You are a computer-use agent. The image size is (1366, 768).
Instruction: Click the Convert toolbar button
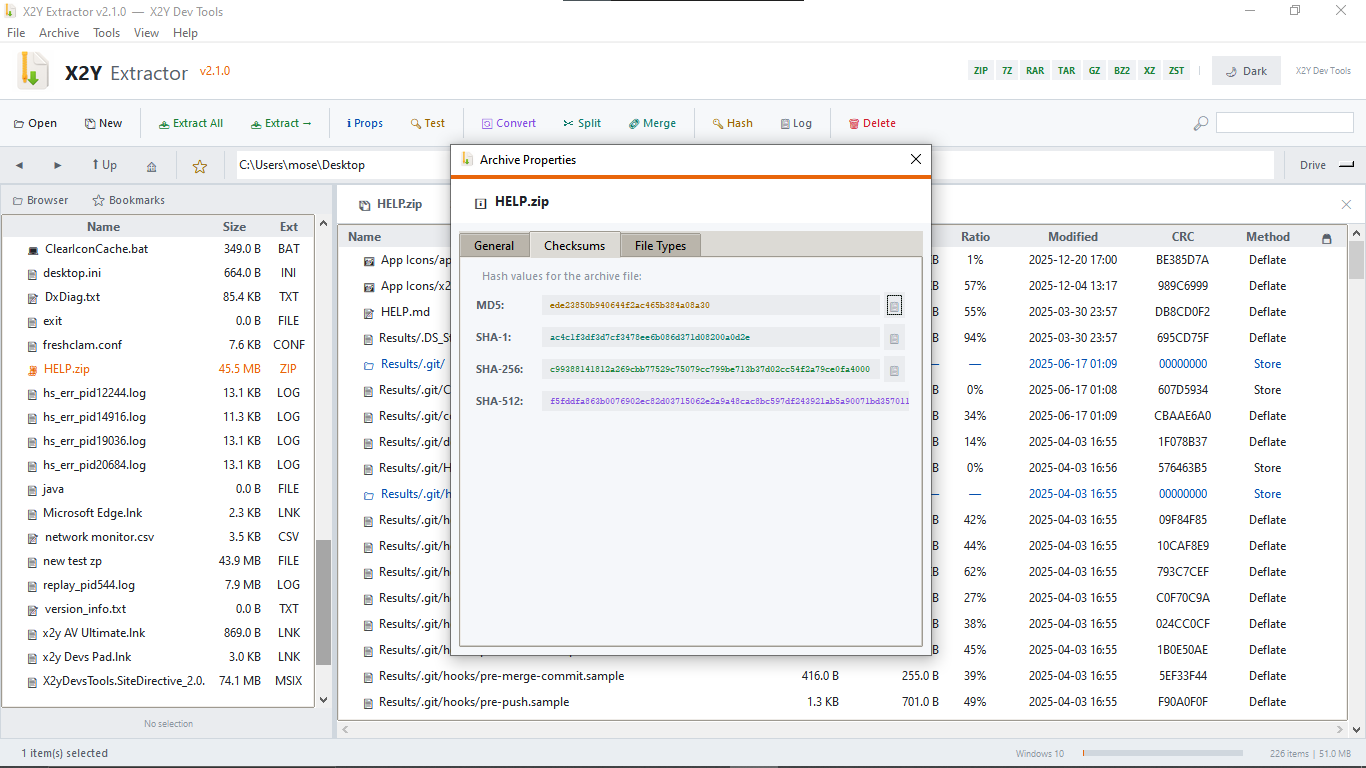(x=509, y=124)
